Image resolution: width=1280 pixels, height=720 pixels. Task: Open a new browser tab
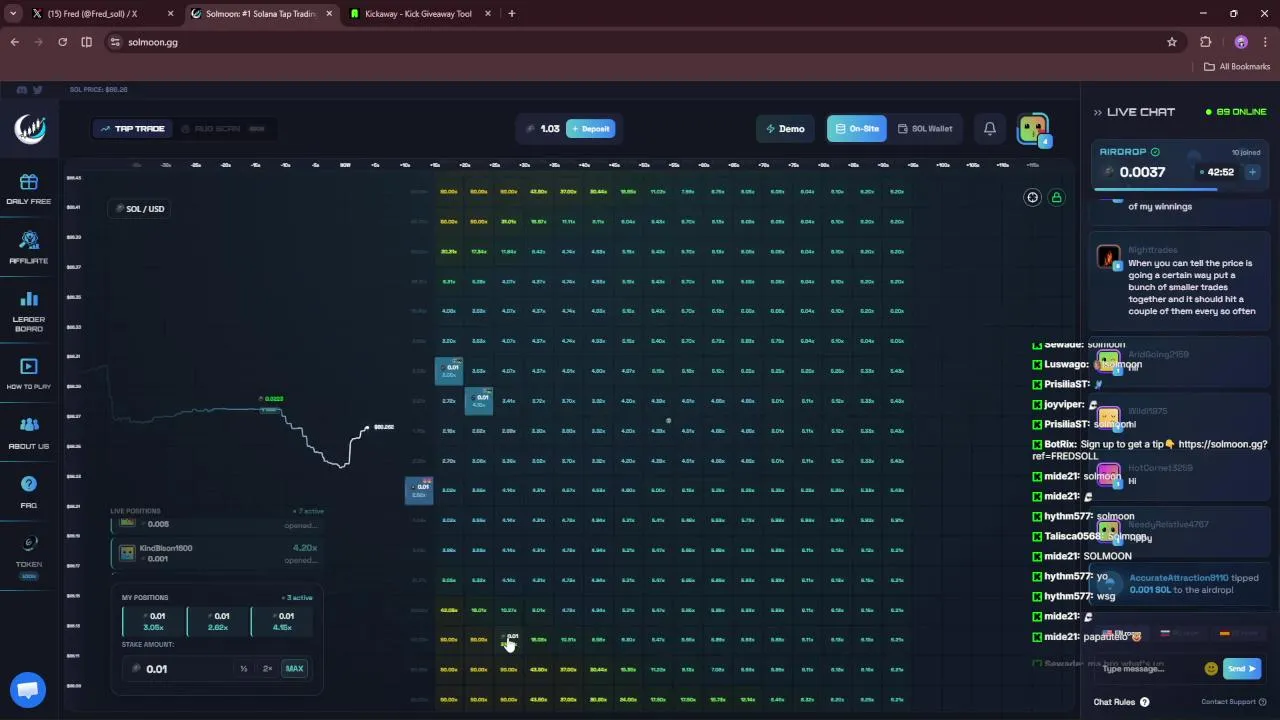[511, 14]
